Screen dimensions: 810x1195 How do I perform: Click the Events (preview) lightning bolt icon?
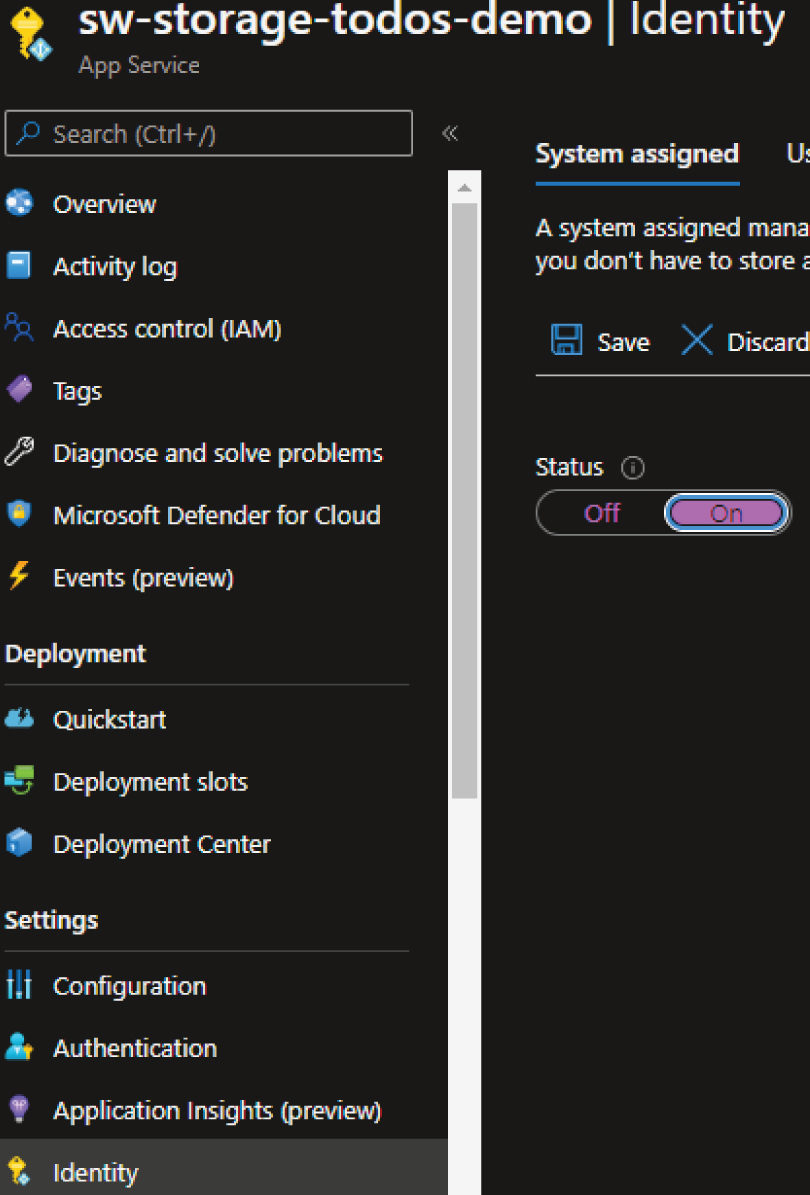coord(18,575)
